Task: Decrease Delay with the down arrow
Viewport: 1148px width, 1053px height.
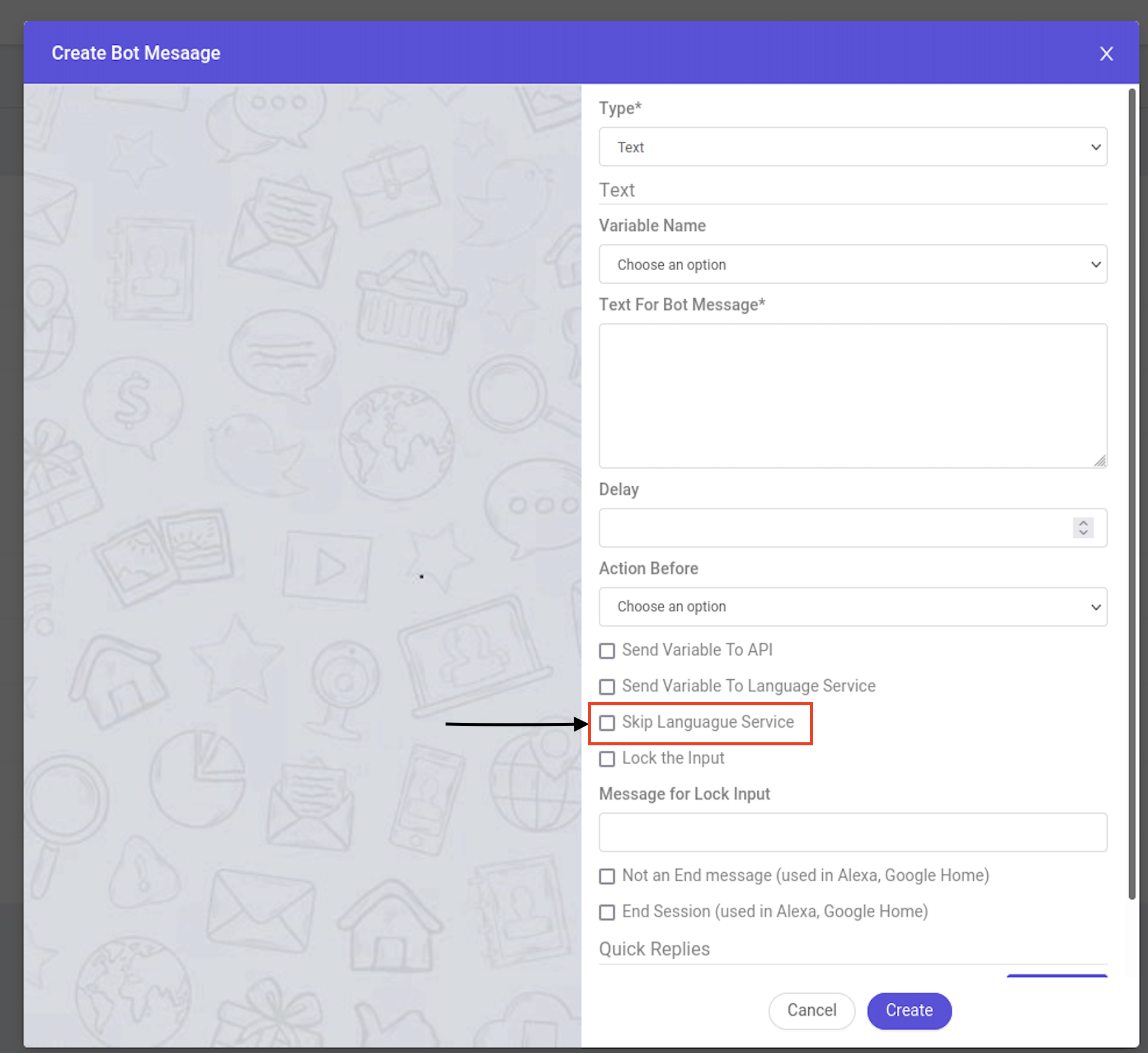Action: pyautogui.click(x=1083, y=533)
